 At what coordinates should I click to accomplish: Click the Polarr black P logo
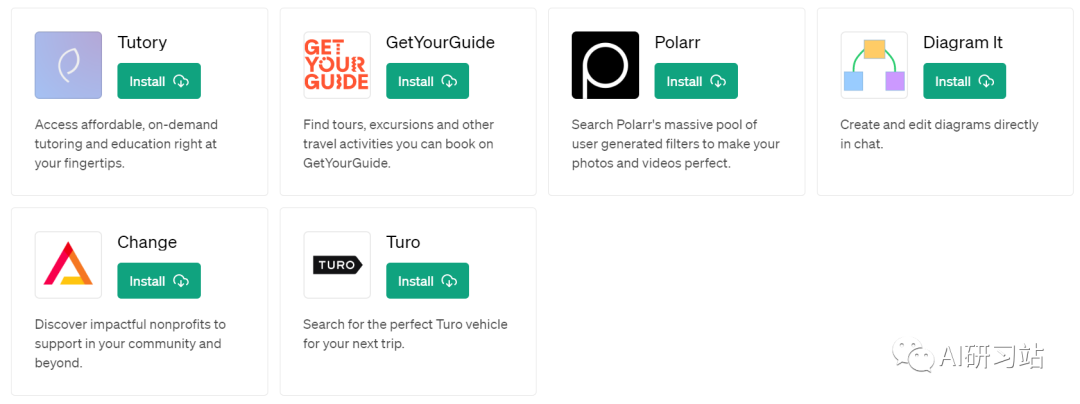(605, 65)
